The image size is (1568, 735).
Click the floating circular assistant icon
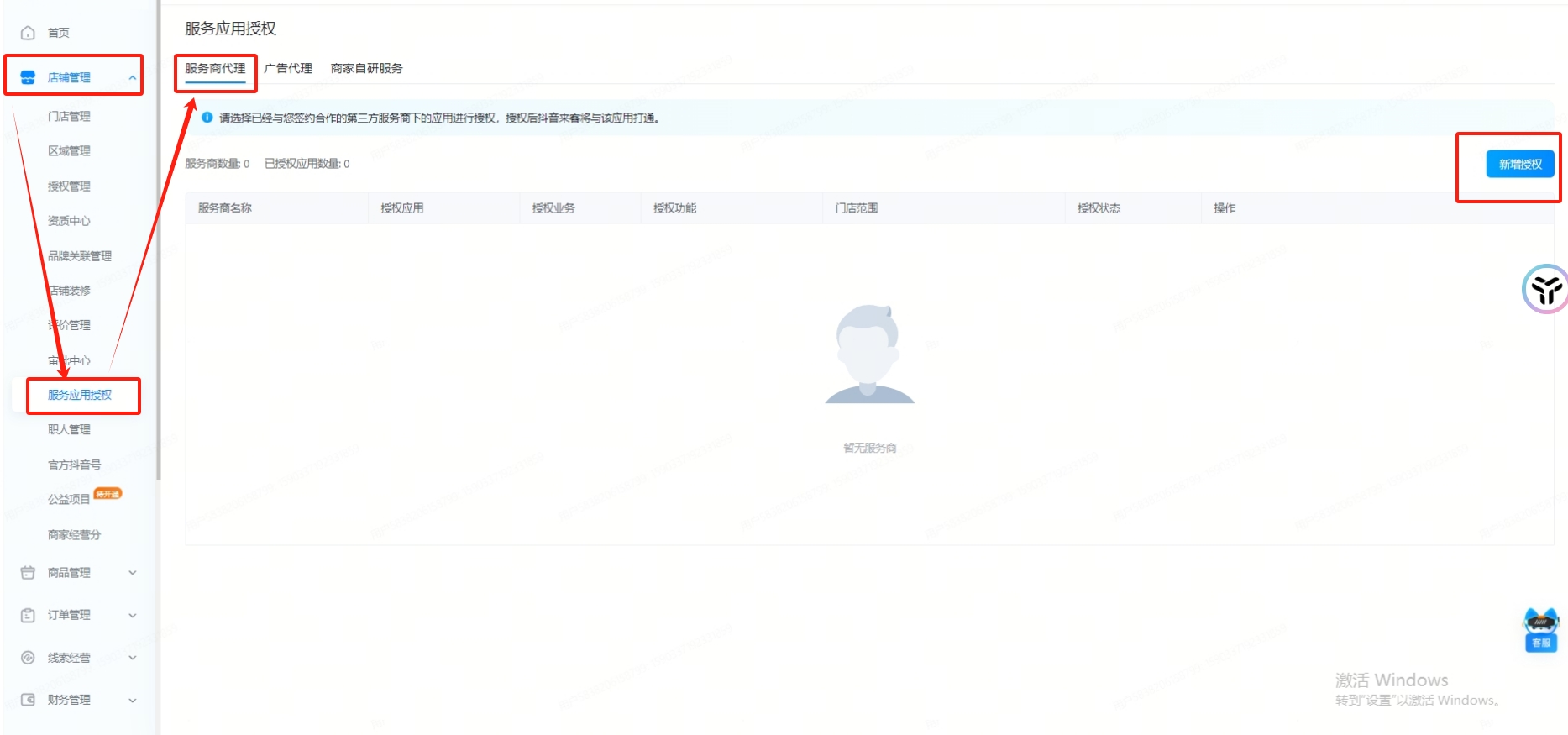1545,290
